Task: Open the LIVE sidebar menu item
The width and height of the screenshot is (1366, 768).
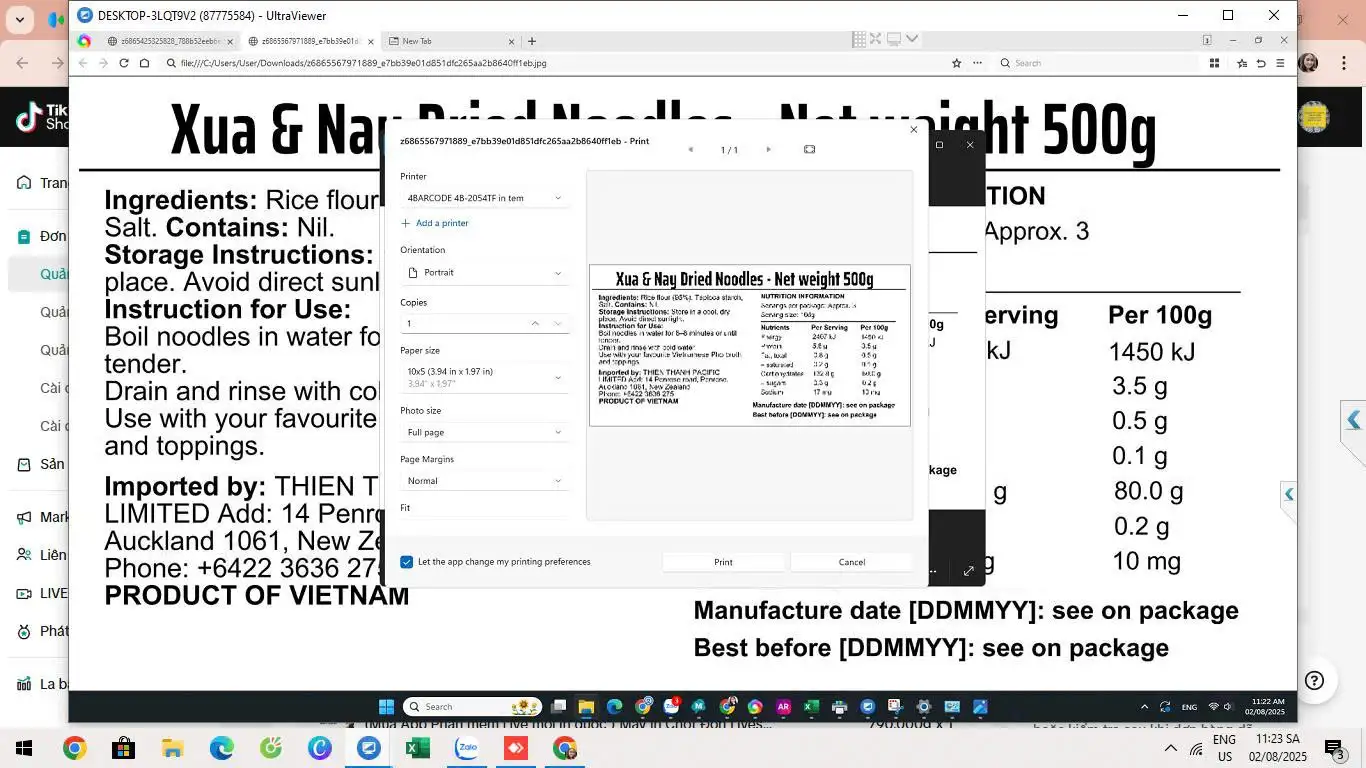Action: click(x=42, y=593)
